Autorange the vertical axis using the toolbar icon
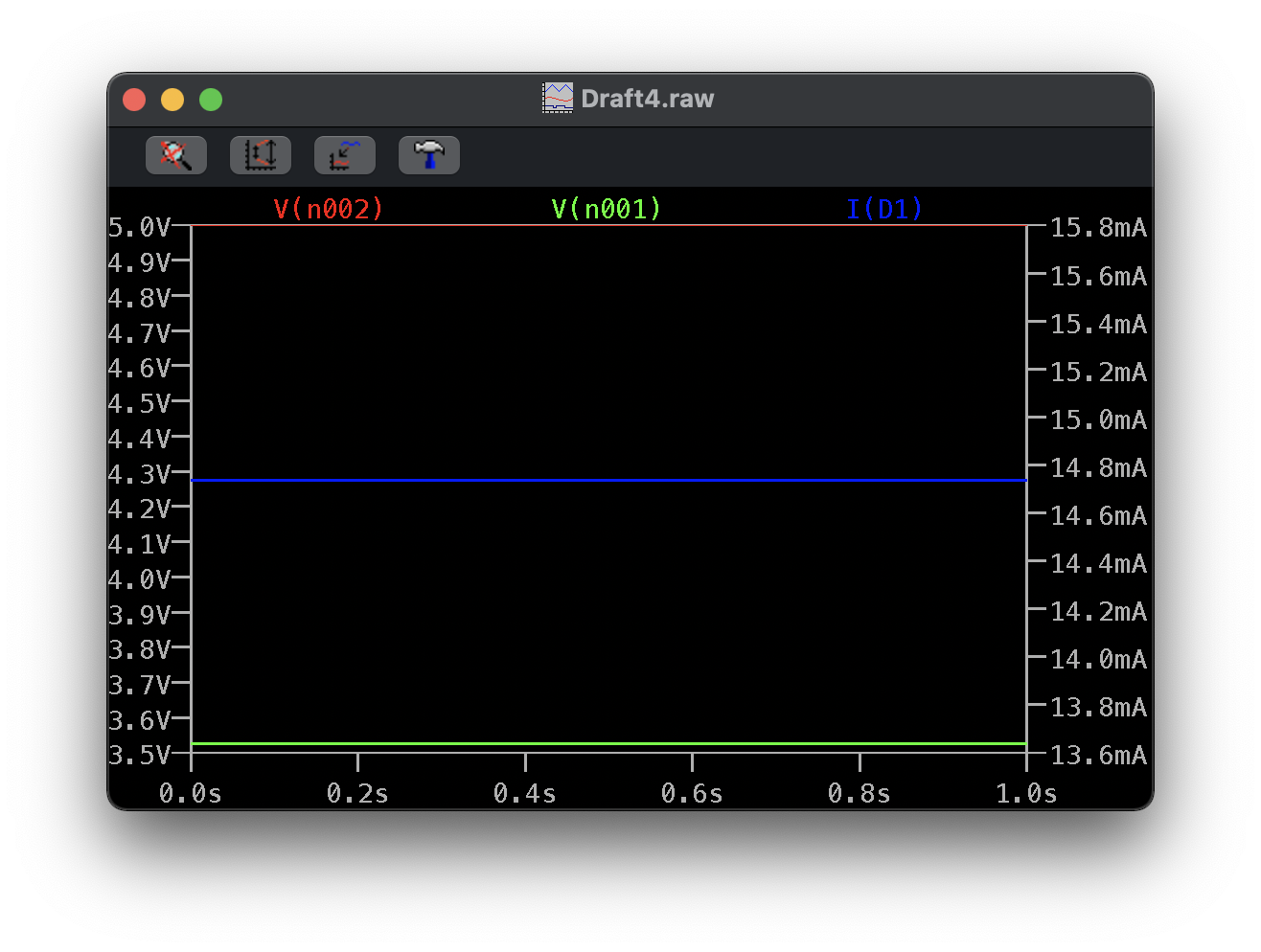This screenshot has height=952, width=1261. tap(261, 155)
